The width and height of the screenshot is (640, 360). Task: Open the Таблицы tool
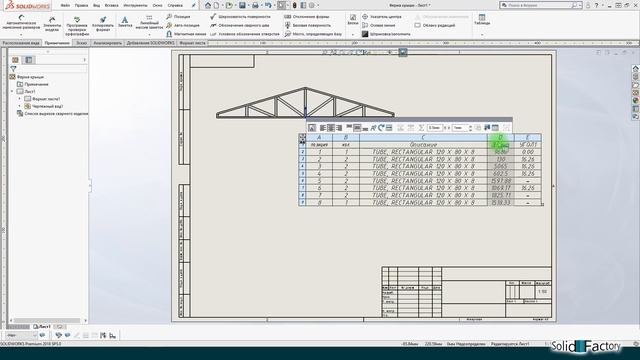click(x=482, y=20)
